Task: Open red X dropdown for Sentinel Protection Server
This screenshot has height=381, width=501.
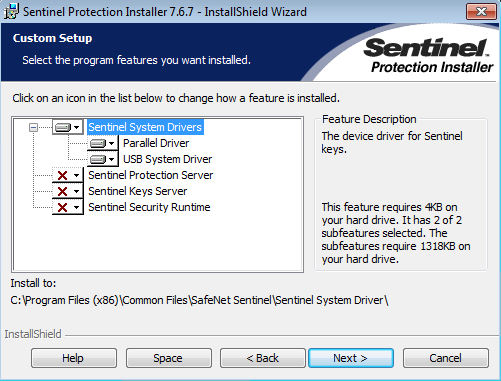Action: pyautogui.click(x=68, y=175)
